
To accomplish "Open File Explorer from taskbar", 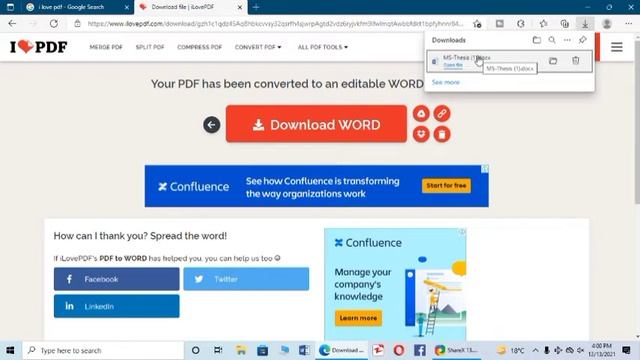I will coord(241,350).
